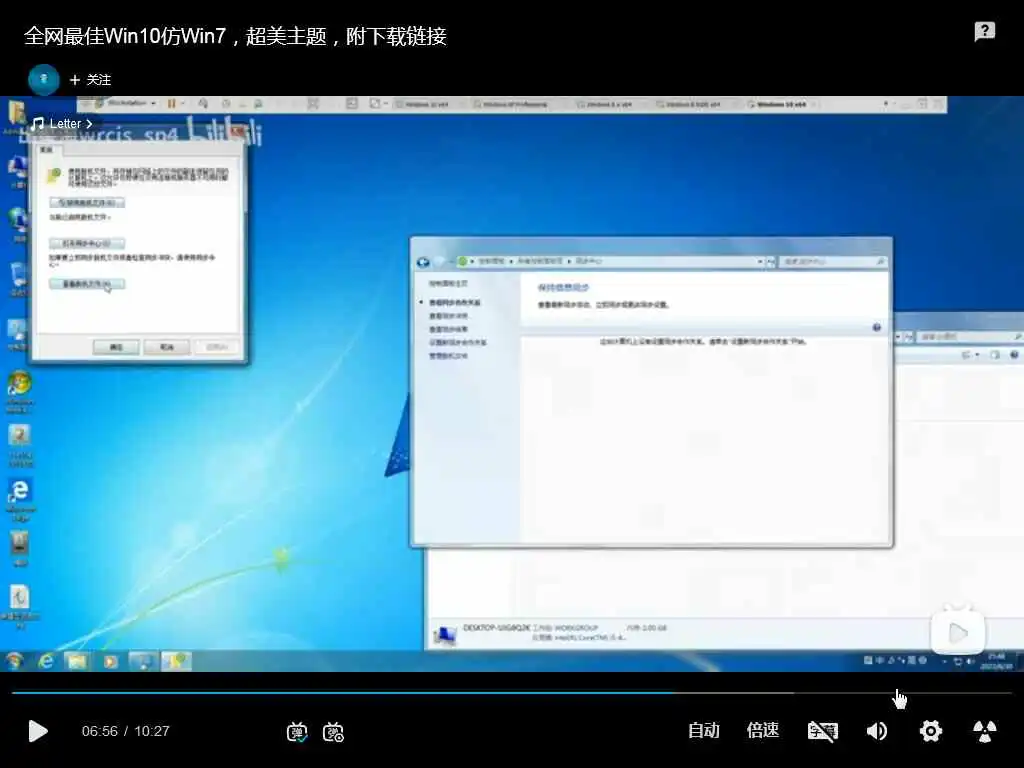The image size is (1024, 768).
Task: Toggle subtitles with the crossed-out caption icon
Action: 822,731
